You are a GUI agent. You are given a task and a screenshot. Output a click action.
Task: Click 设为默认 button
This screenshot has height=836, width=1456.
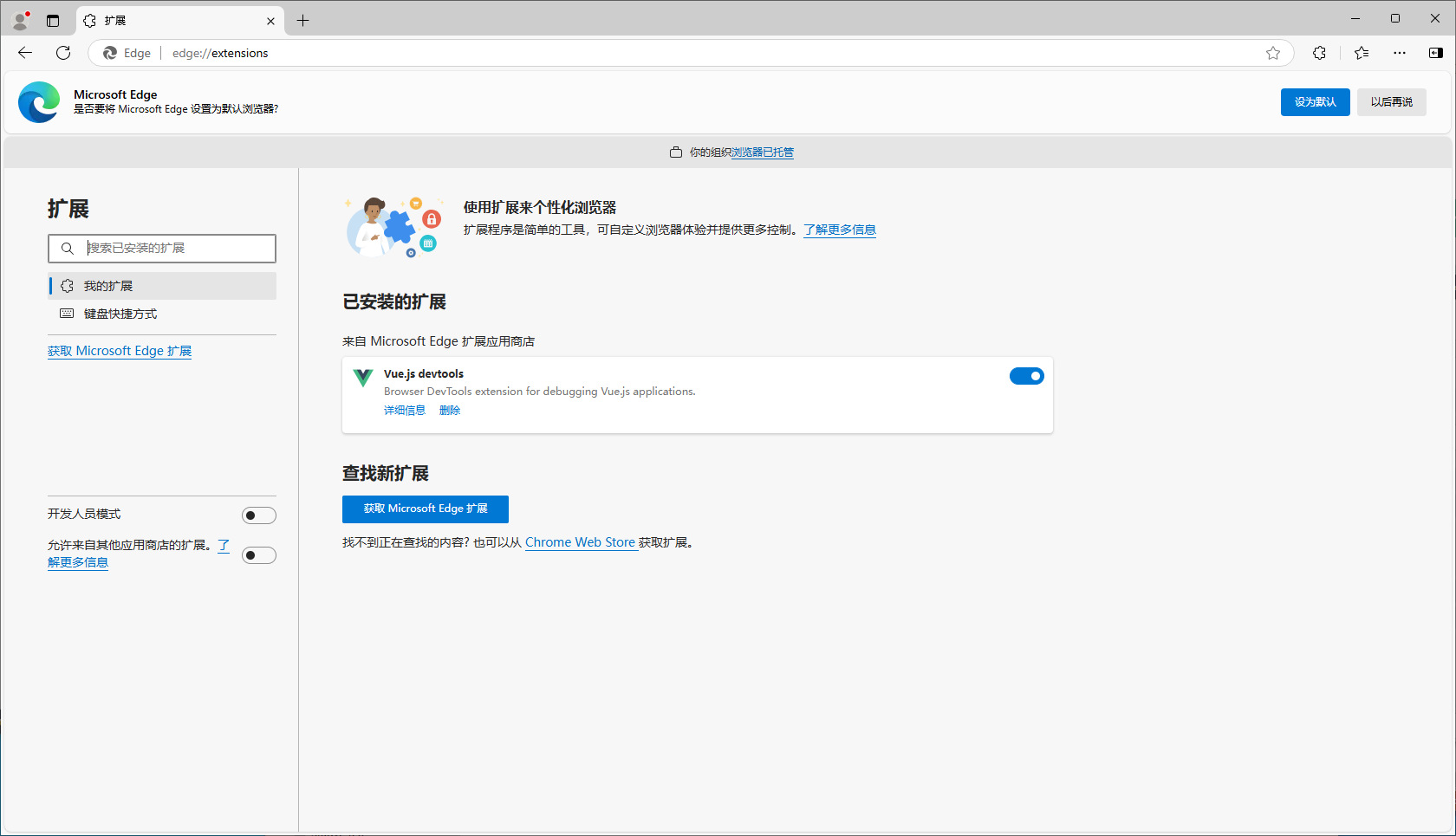coord(1315,102)
